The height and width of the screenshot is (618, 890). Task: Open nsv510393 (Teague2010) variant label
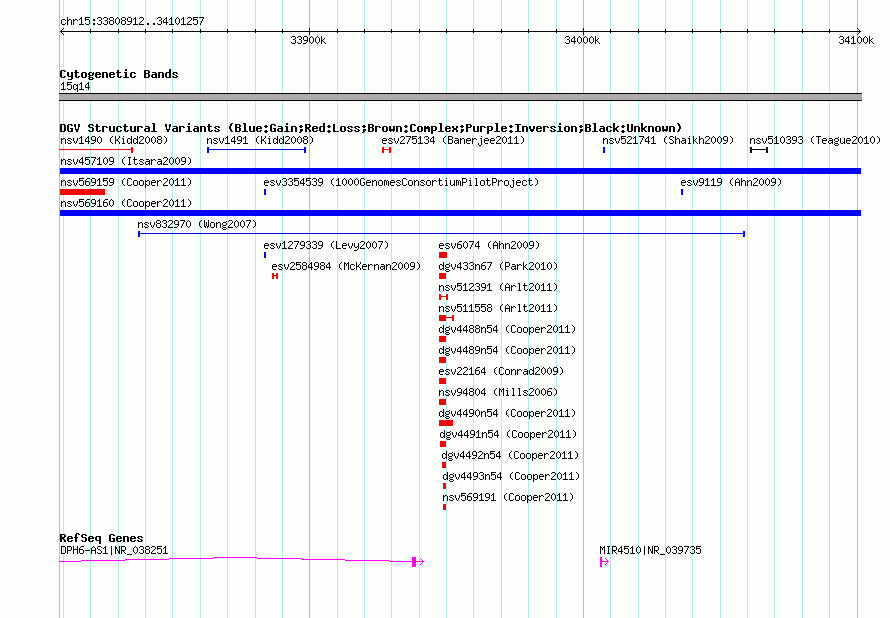click(815, 140)
